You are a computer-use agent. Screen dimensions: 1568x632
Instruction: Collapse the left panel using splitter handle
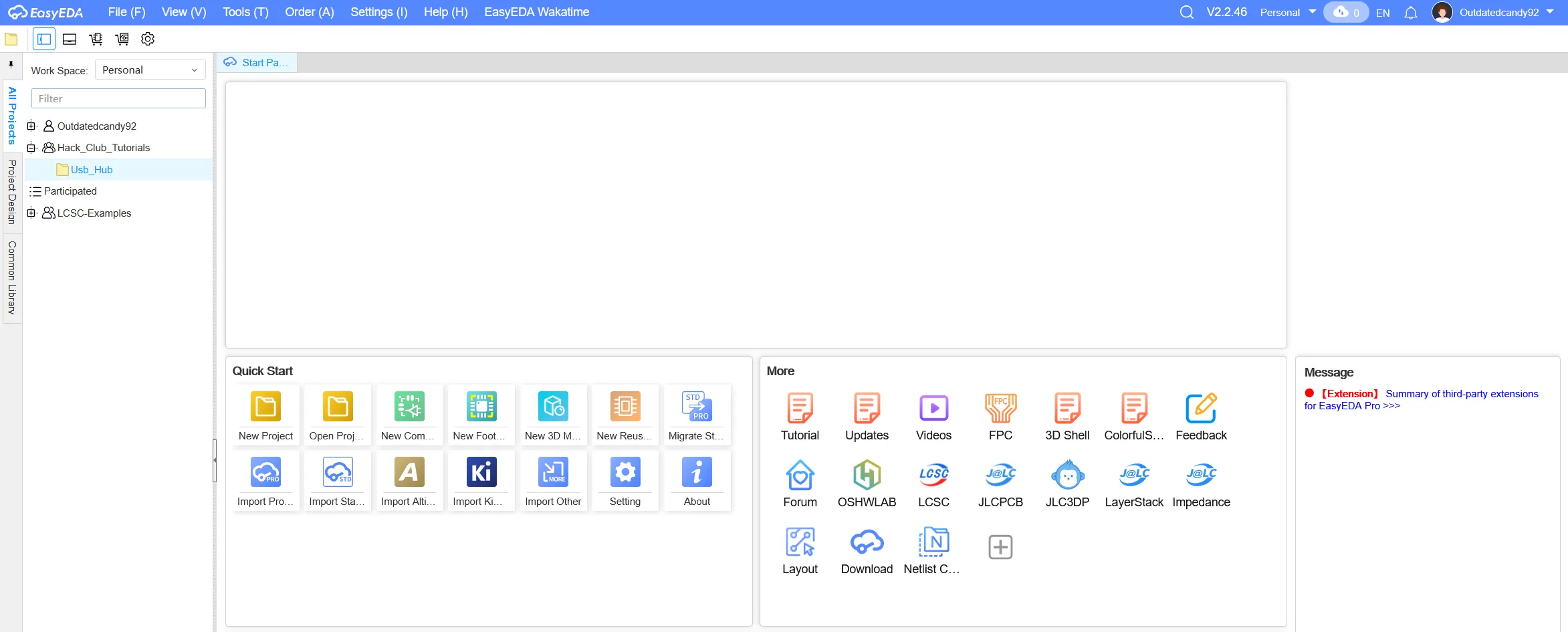215,460
